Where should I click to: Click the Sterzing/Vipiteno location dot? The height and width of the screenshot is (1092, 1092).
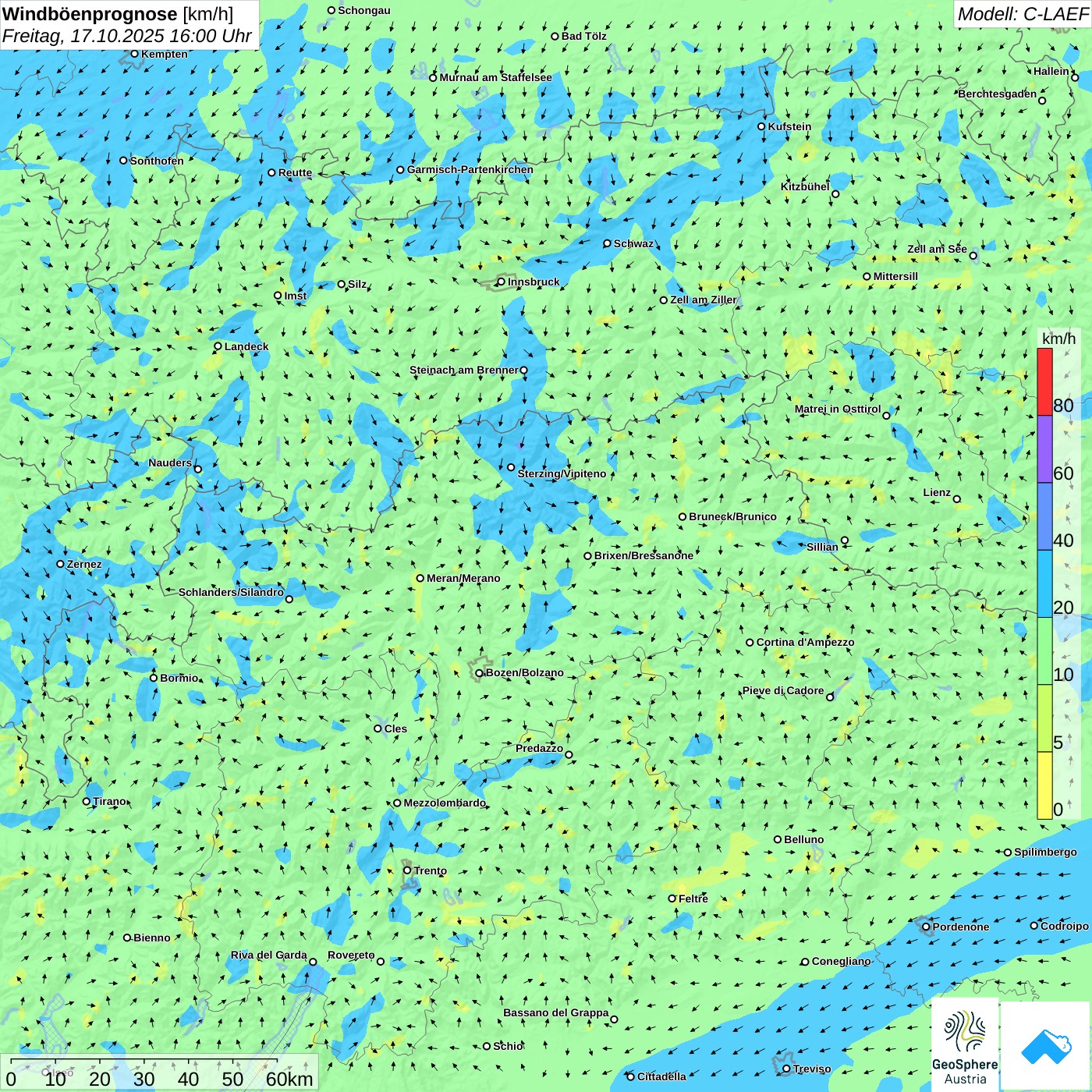pyautogui.click(x=511, y=467)
